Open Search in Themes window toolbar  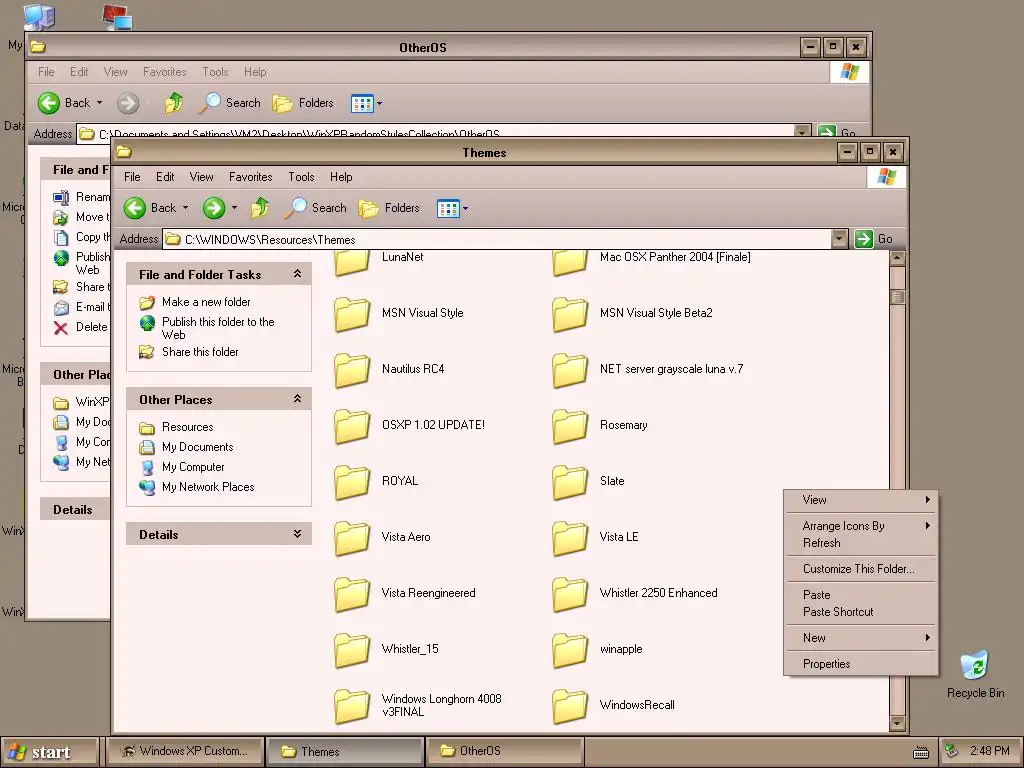tap(316, 208)
